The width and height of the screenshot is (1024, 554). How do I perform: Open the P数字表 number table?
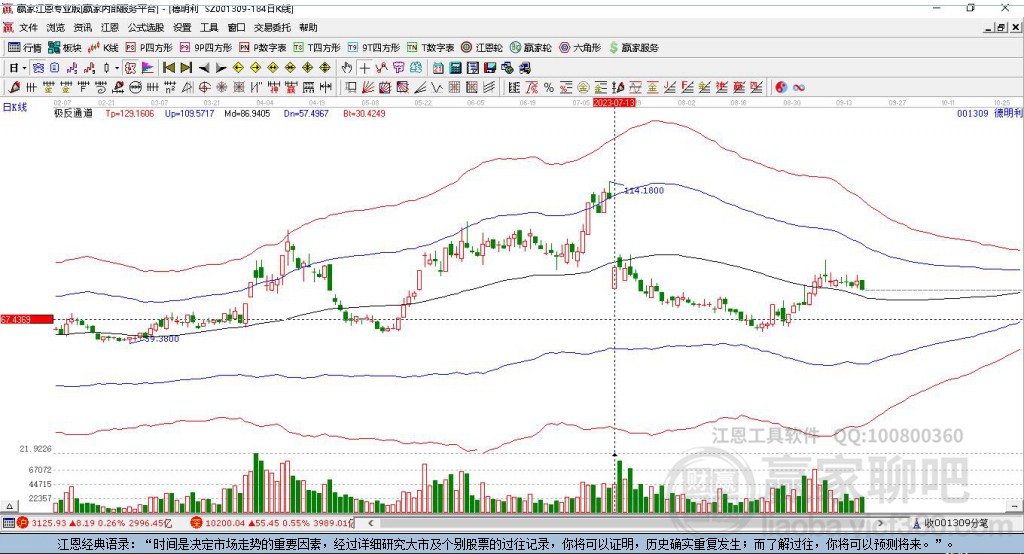(x=263, y=48)
